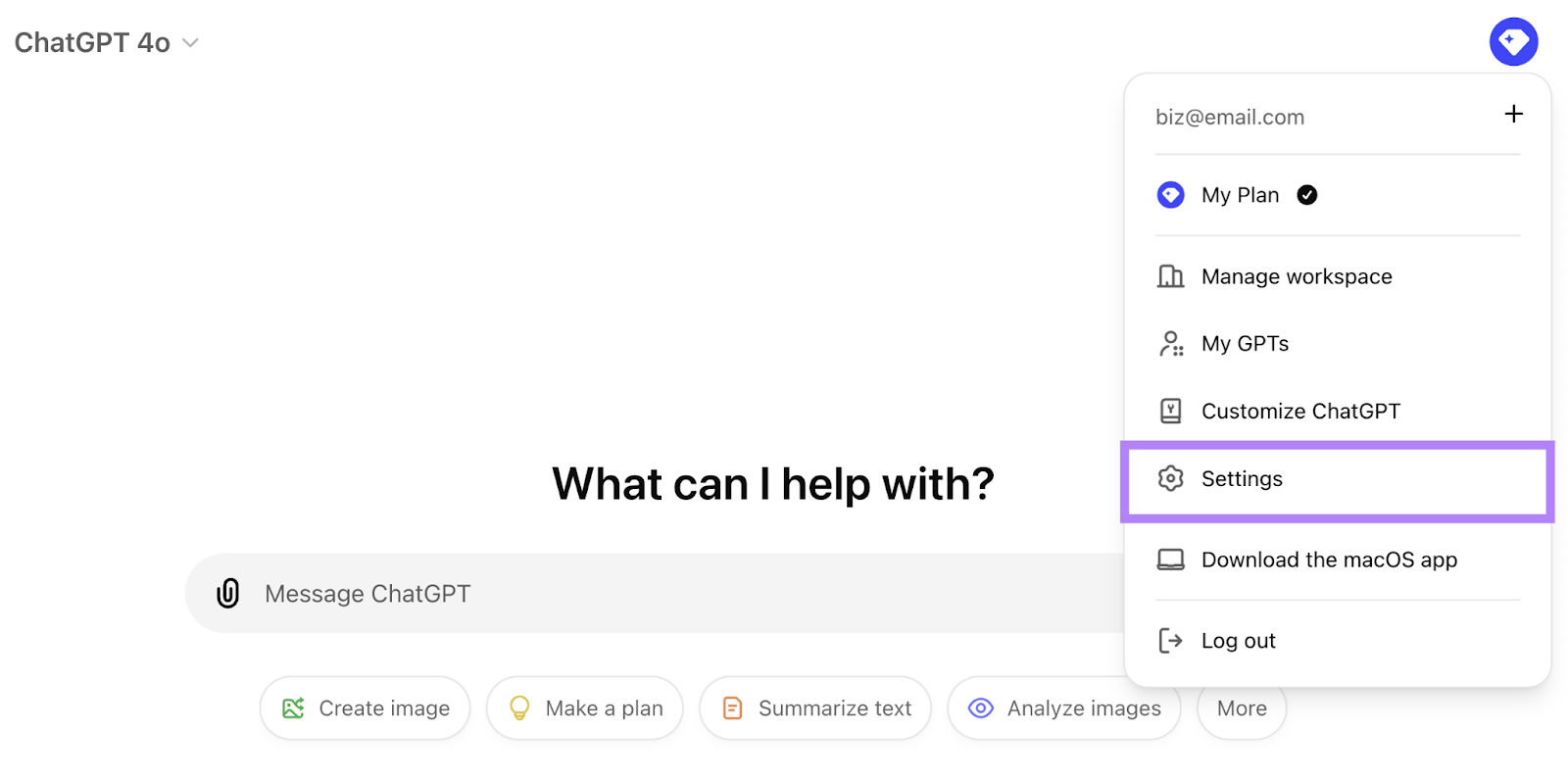Click the Log out arrow icon
1568x780 pixels.
coord(1170,640)
